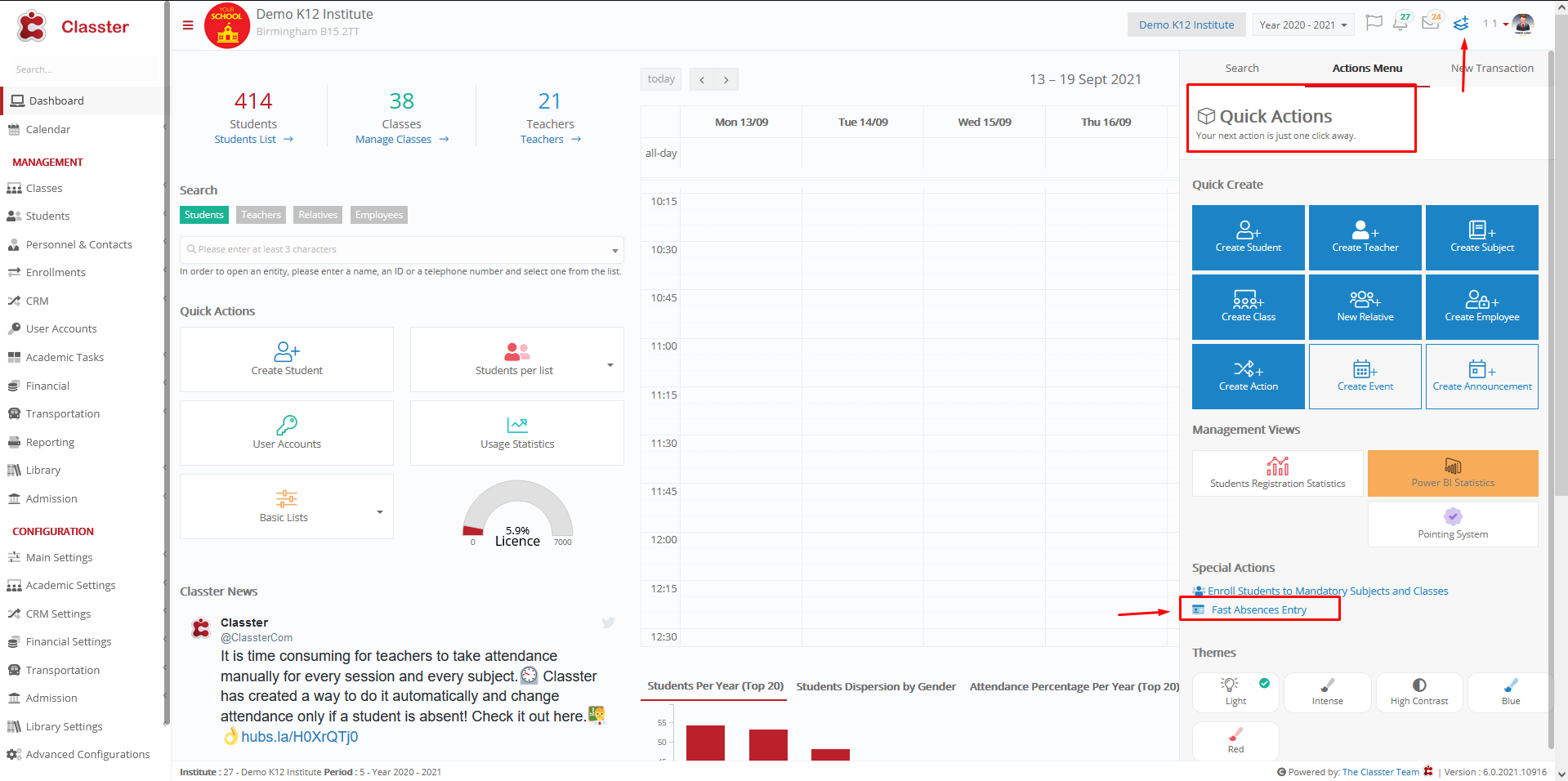Click the Twitter bird icon in Classter News
This screenshot has height=781, width=1568.
608,623
